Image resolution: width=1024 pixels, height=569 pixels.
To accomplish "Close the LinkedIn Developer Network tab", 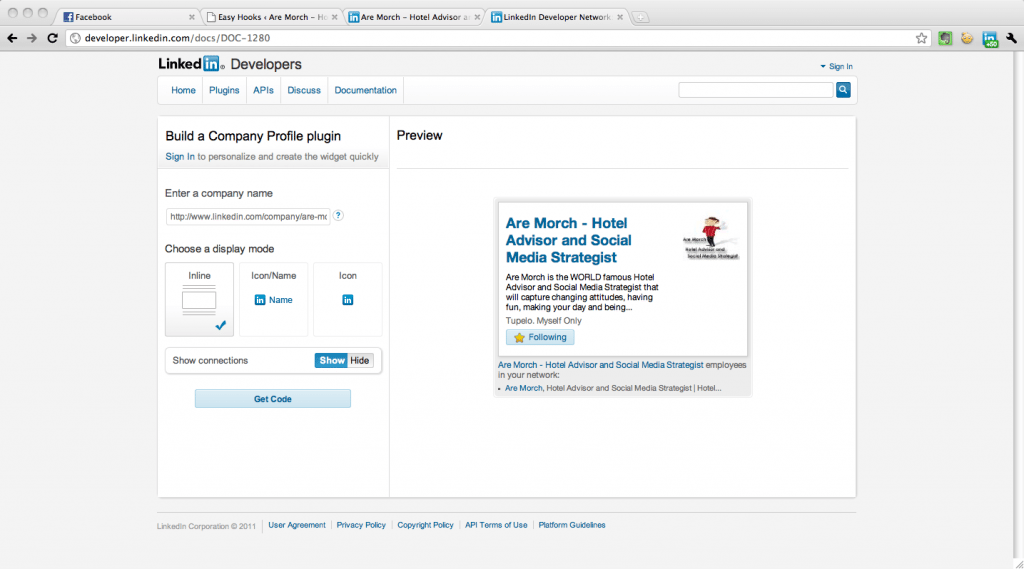I will coord(620,17).
